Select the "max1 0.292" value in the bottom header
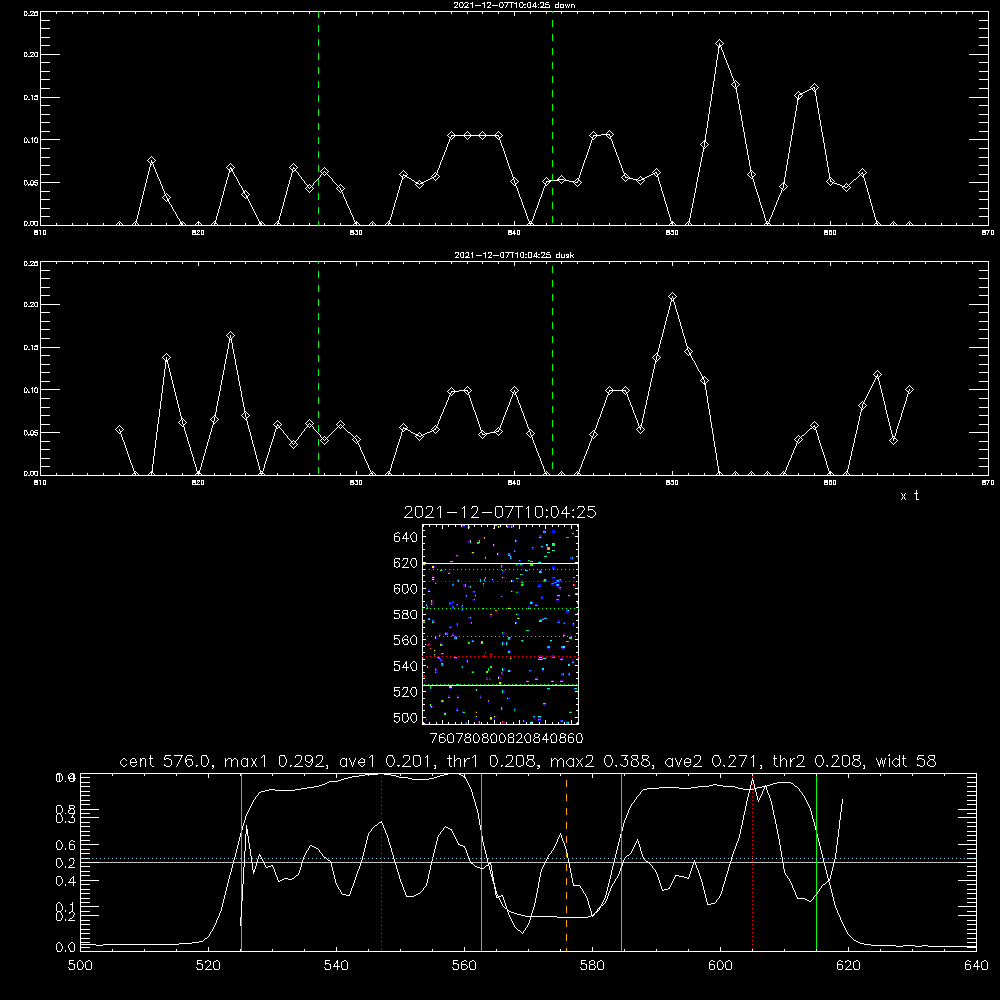This screenshot has width=1000, height=1000. 276,761
